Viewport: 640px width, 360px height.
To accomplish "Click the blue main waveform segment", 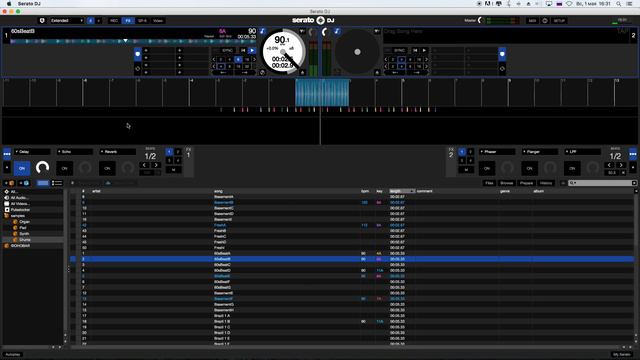I will tap(322, 93).
